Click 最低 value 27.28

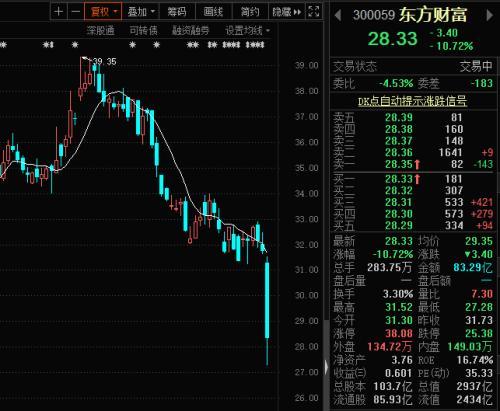[x=479, y=307]
